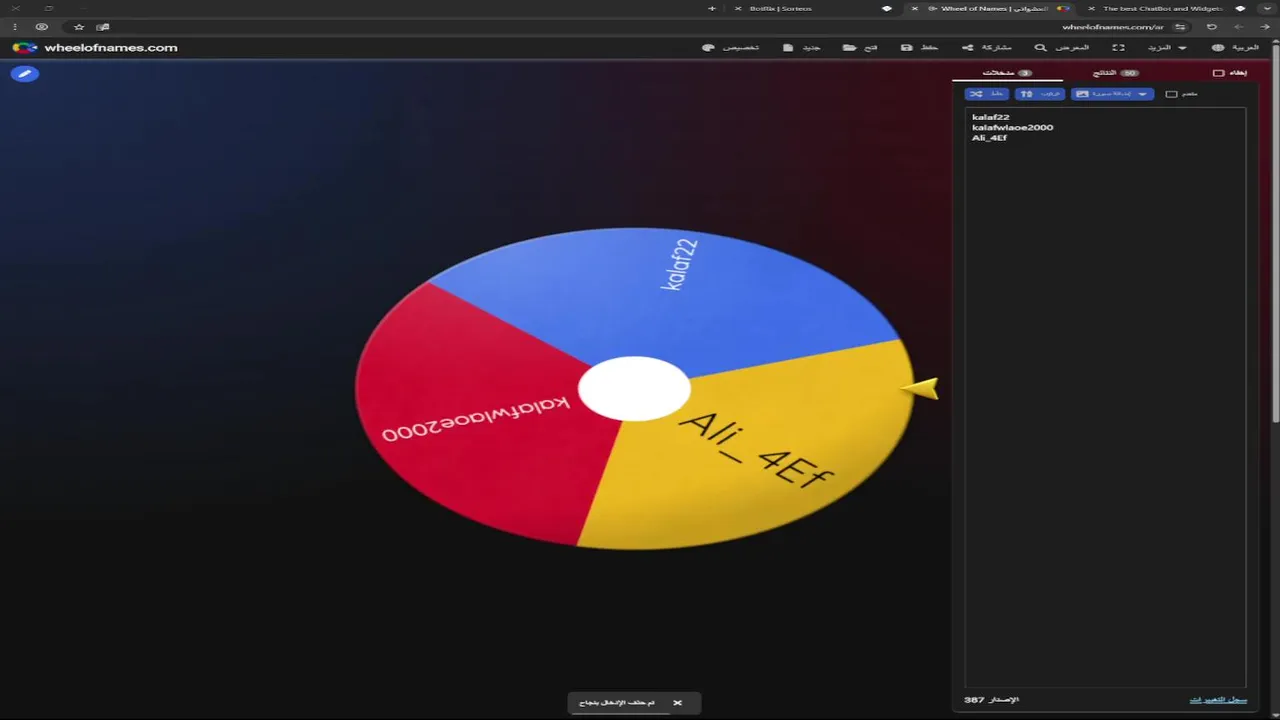Image resolution: width=1280 pixels, height=720 pixels.
Task: Open site information icon in address bar
Action: 1180,27
